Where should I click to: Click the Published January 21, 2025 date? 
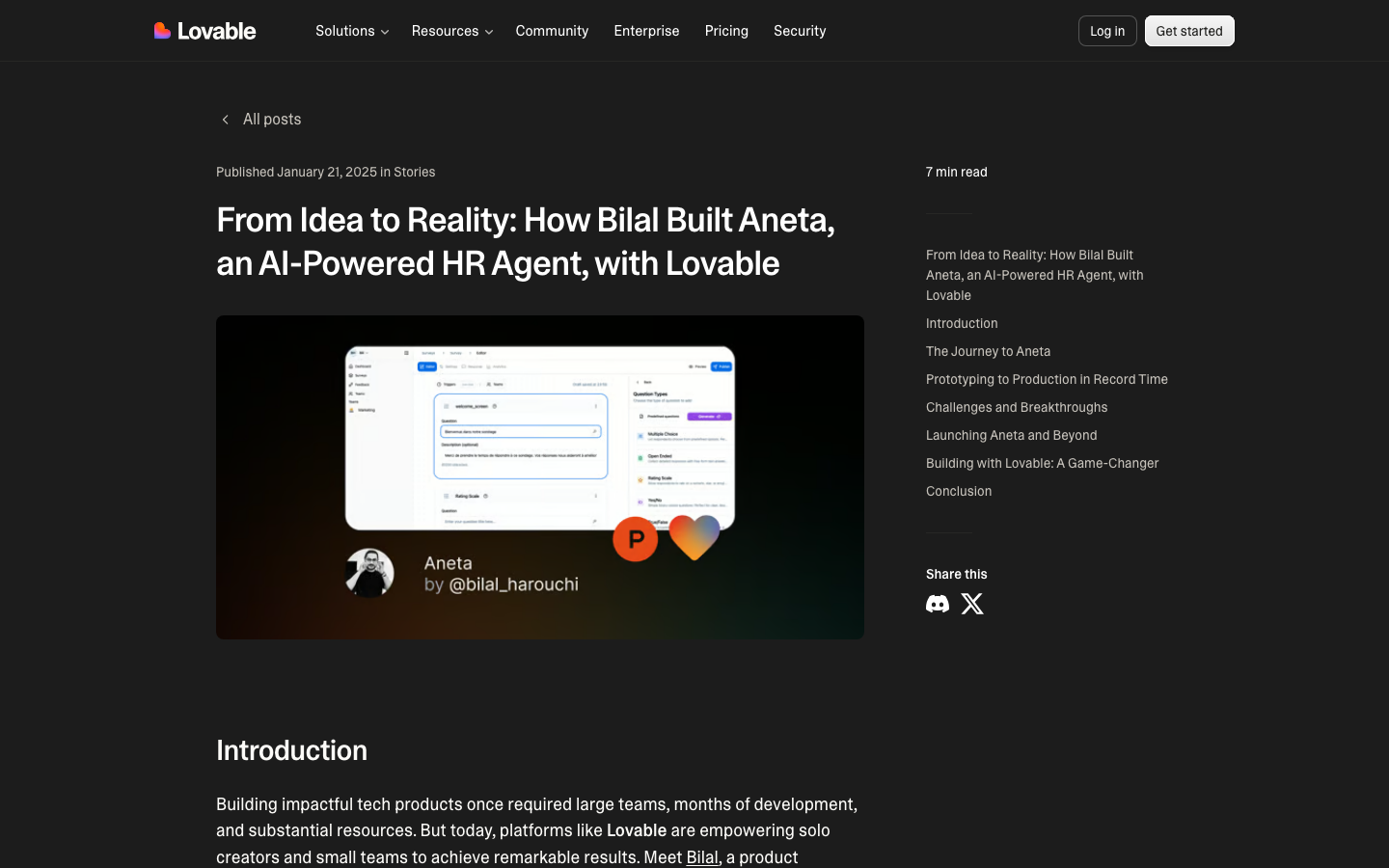(296, 172)
